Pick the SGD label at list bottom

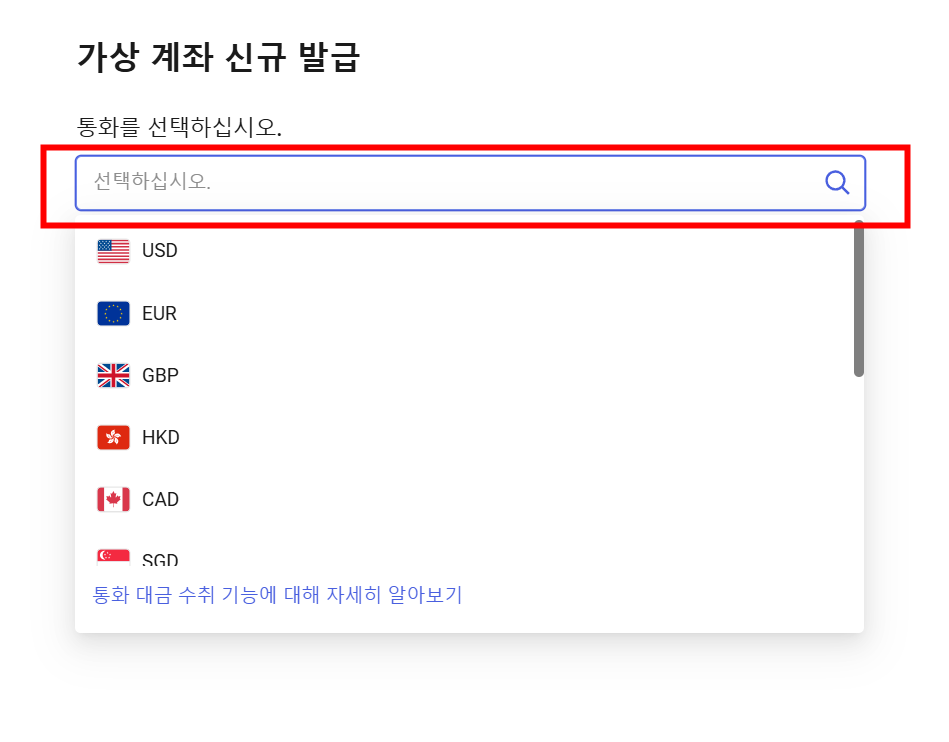[160, 560]
